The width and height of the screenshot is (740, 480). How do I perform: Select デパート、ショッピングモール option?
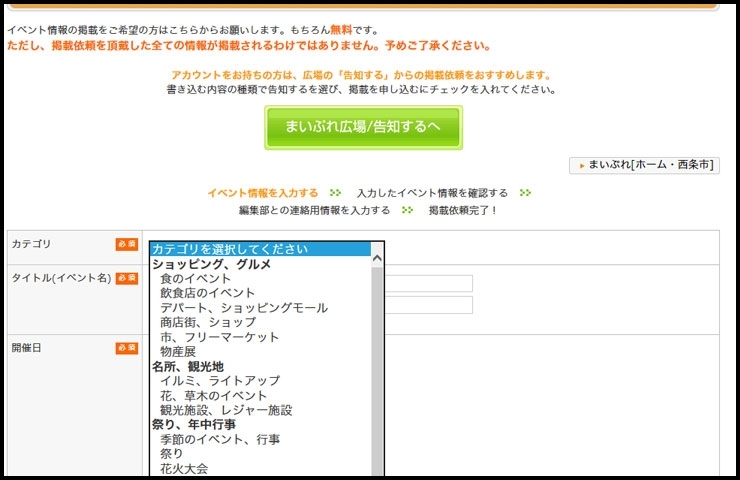coord(243,308)
